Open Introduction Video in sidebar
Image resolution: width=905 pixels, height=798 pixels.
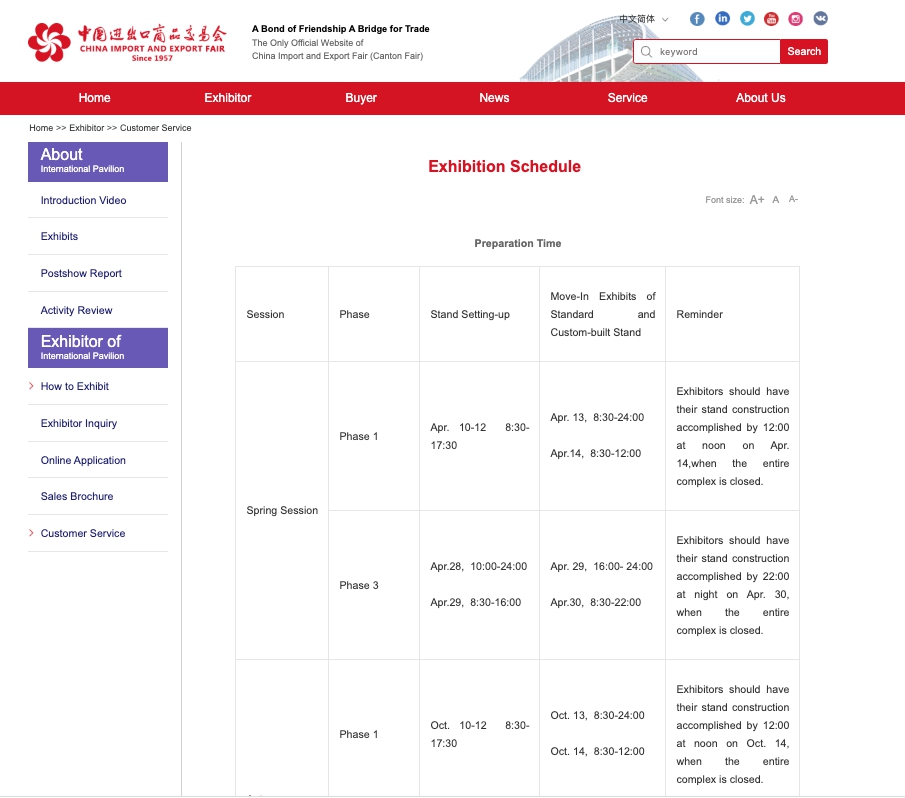click(x=83, y=200)
